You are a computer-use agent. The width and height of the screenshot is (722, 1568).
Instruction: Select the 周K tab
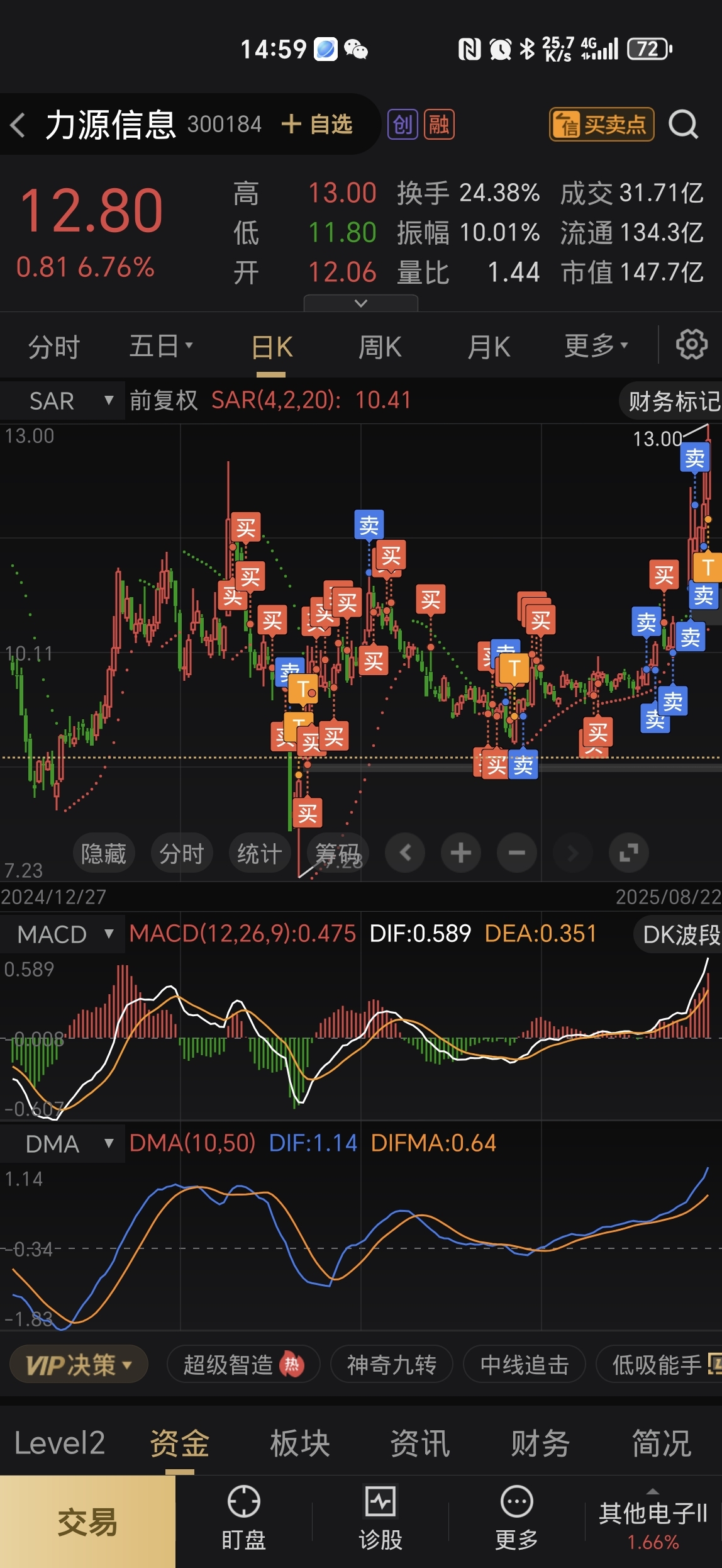379,347
